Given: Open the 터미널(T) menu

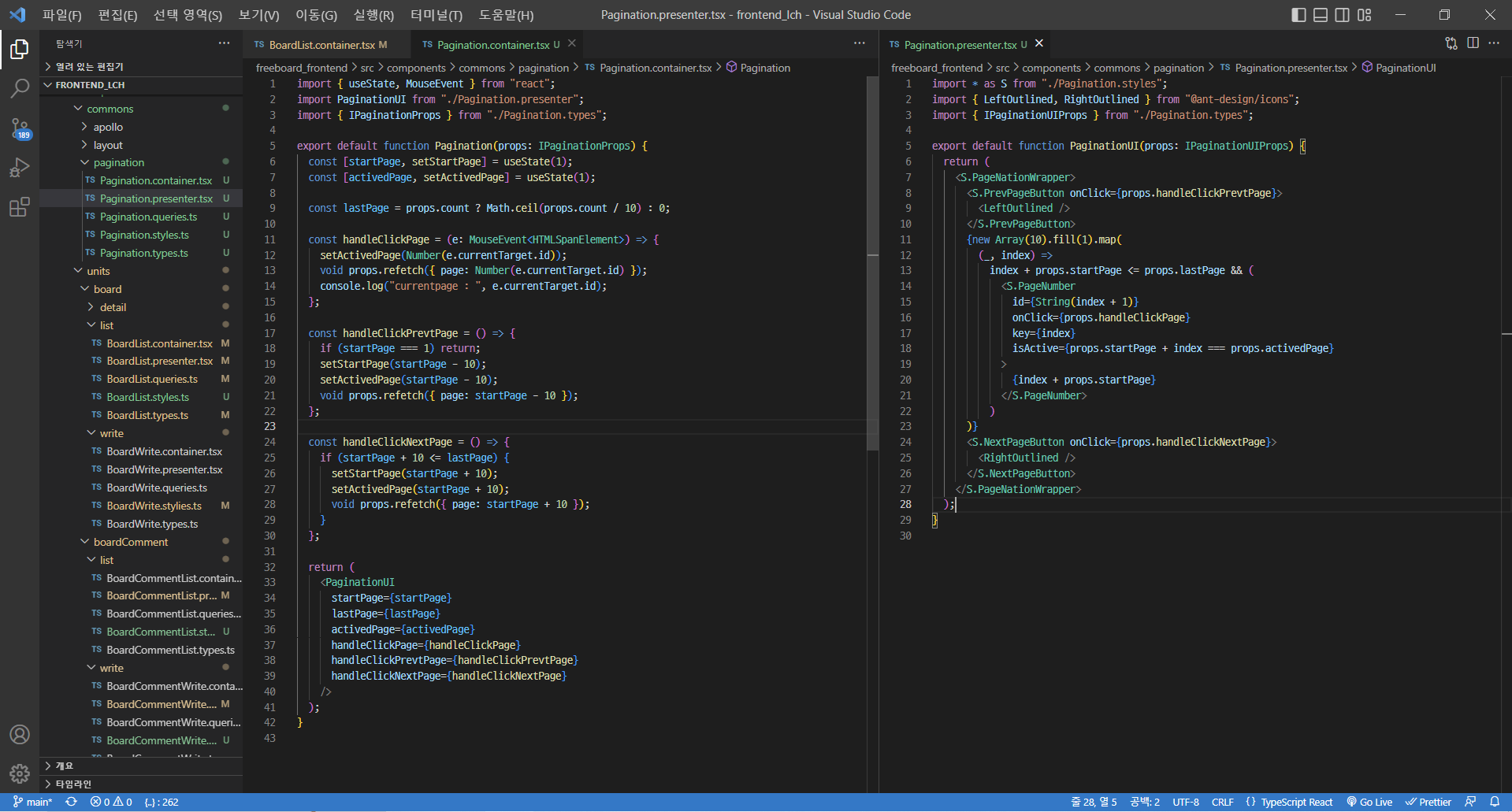Looking at the screenshot, I should pyautogui.click(x=437, y=15).
